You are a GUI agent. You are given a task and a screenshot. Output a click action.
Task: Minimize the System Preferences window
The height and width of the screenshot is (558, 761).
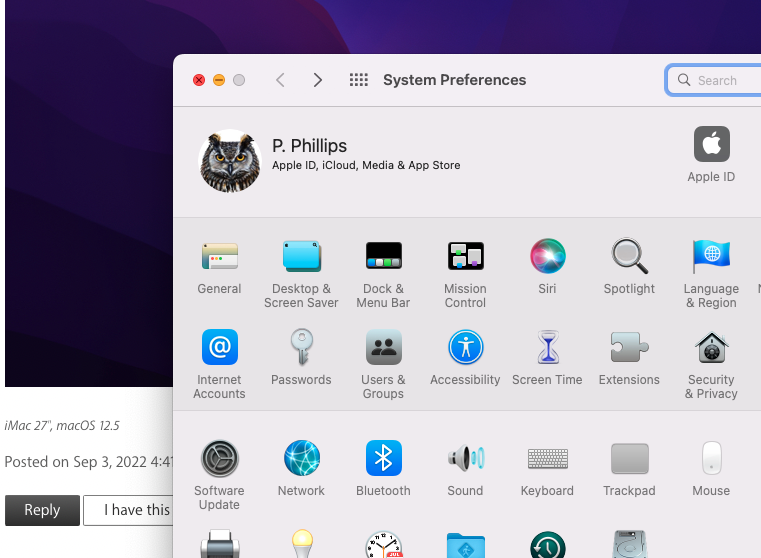pyautogui.click(x=219, y=80)
